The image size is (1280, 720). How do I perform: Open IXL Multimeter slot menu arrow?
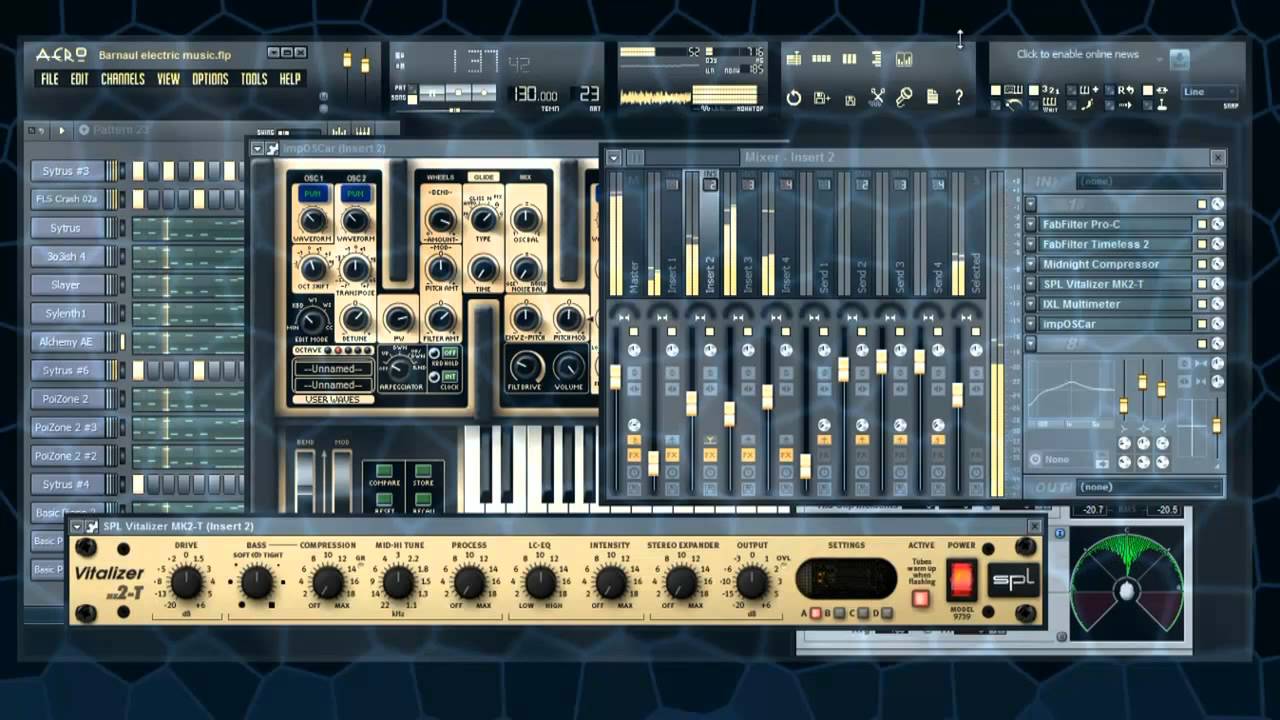tap(1031, 304)
